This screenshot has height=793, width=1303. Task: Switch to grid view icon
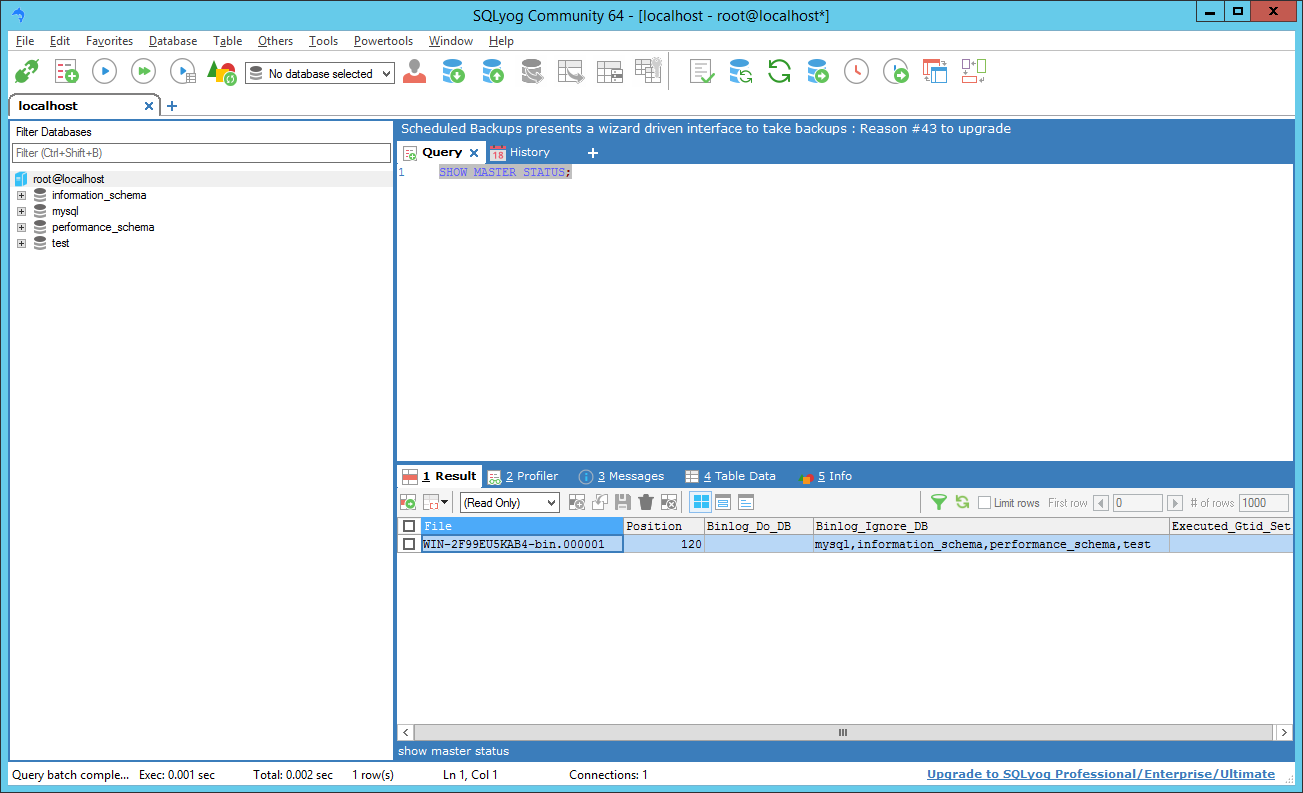coord(701,503)
